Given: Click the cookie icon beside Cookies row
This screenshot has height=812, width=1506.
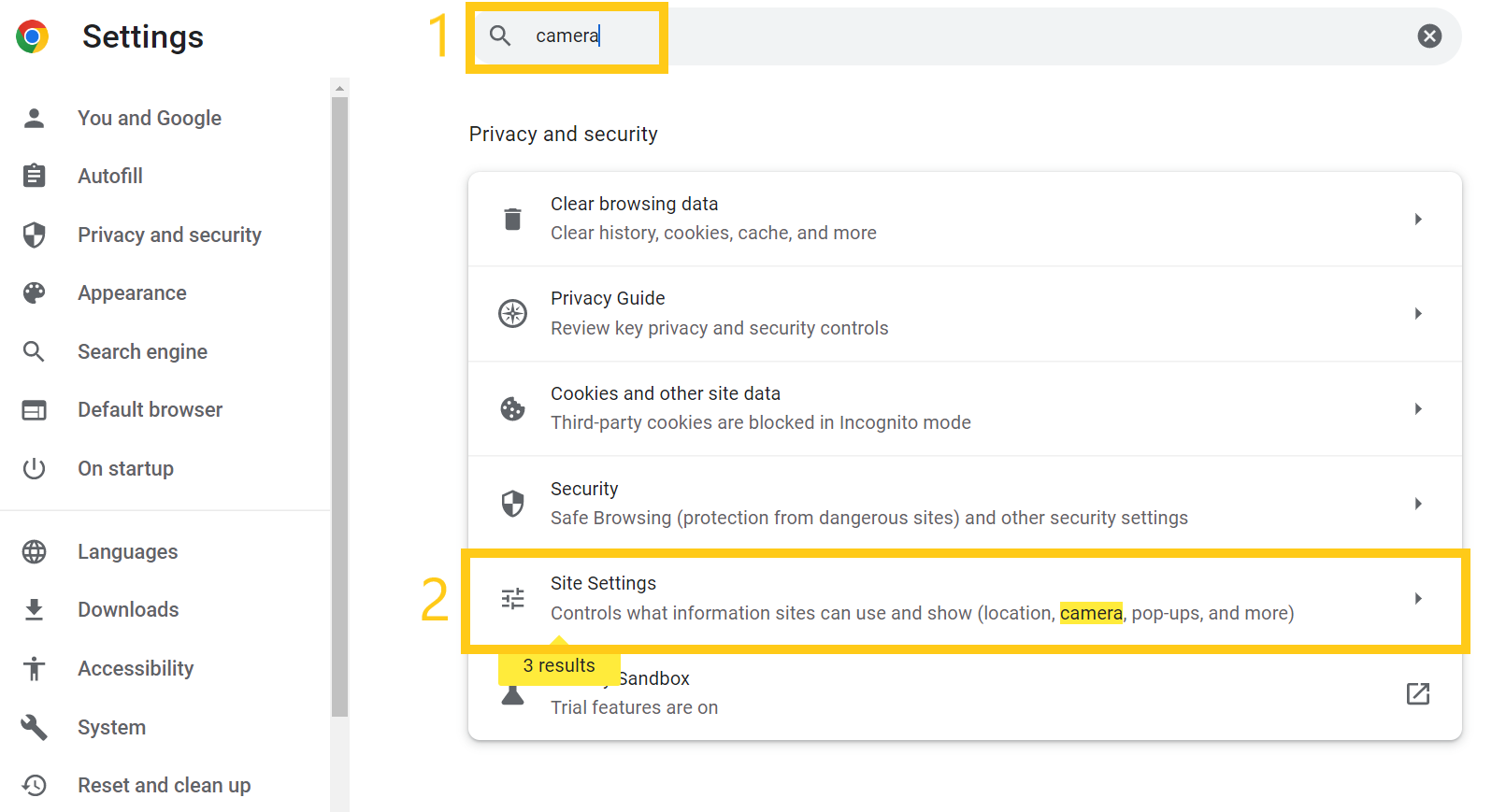Looking at the screenshot, I should 512,409.
